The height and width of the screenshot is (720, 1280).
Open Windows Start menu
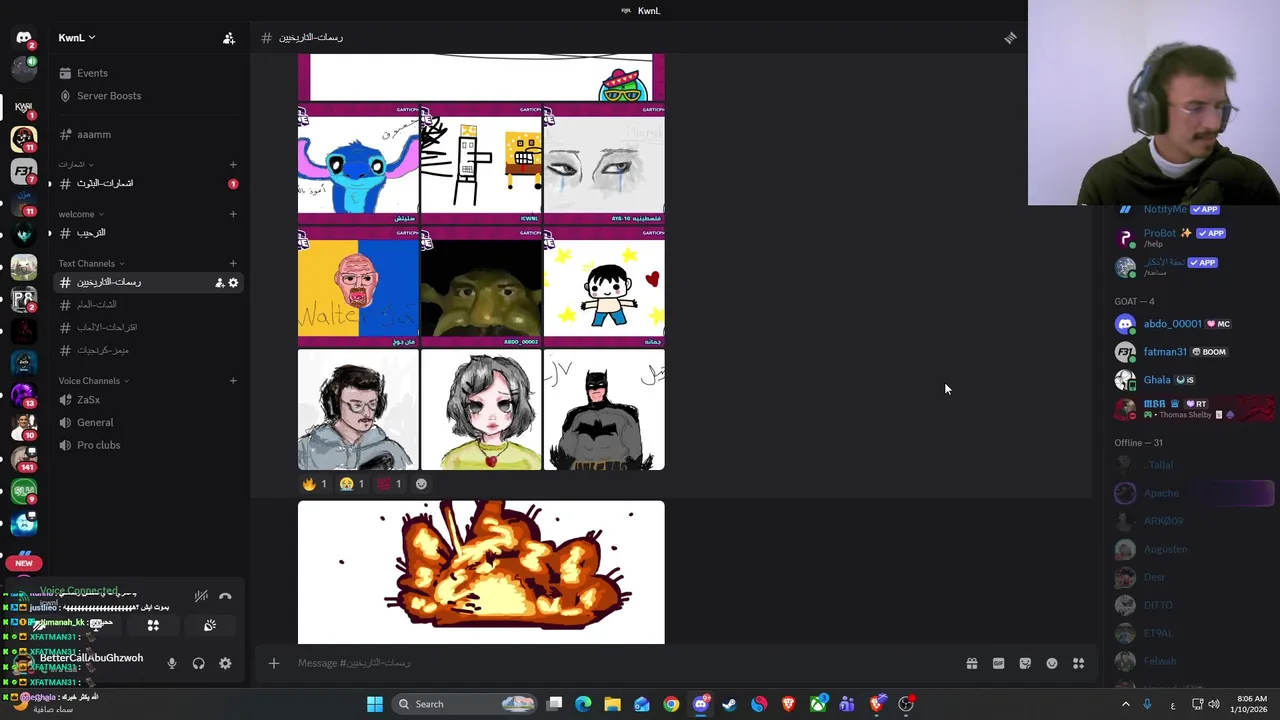tap(374, 704)
